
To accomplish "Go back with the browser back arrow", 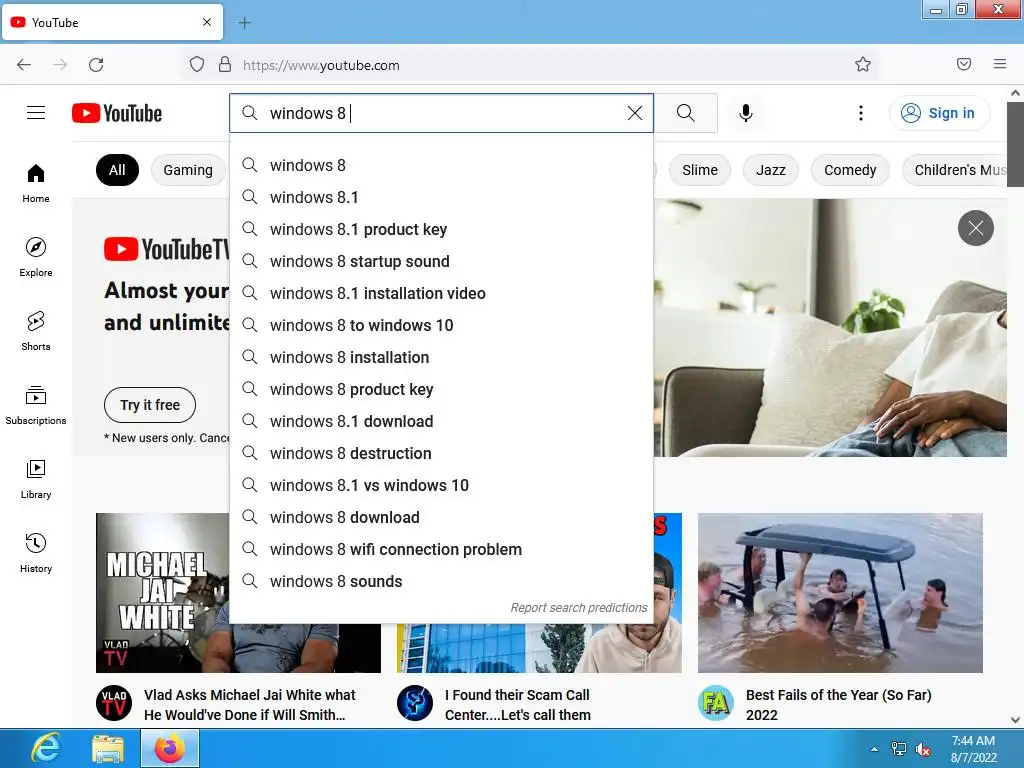I will 24,65.
